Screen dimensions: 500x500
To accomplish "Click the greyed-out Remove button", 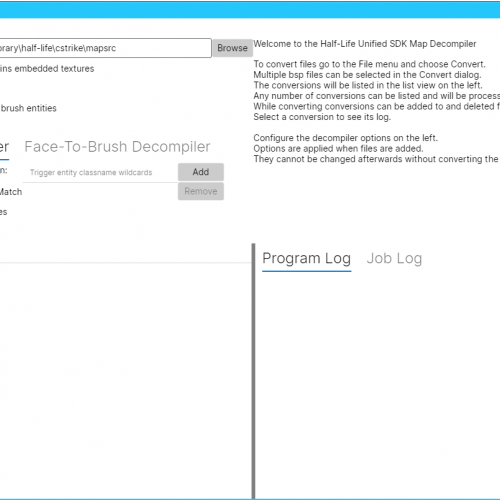I will point(201,191).
